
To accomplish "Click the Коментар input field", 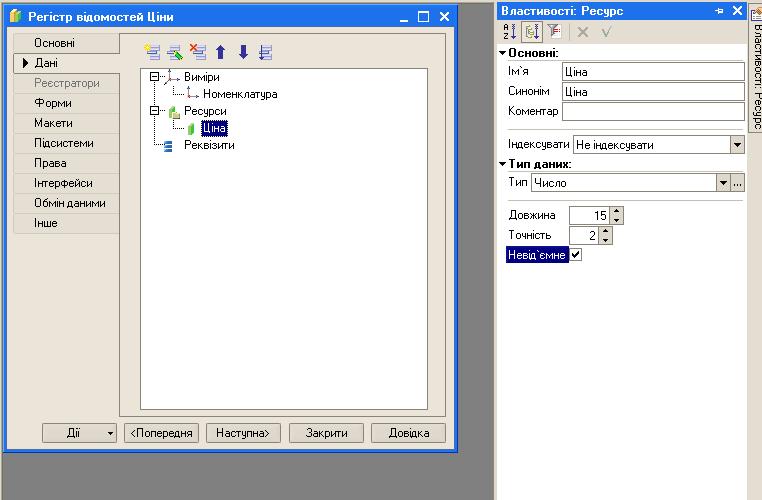I will (653, 112).
